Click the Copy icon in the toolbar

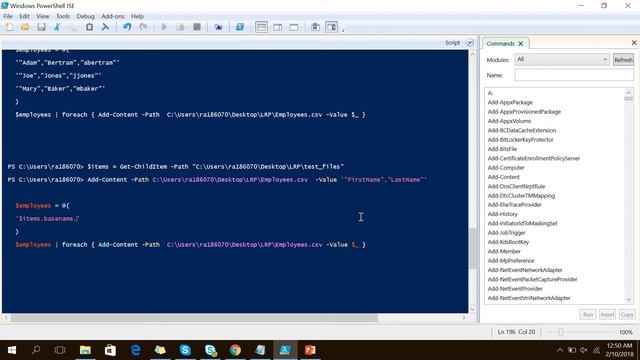[73, 27]
